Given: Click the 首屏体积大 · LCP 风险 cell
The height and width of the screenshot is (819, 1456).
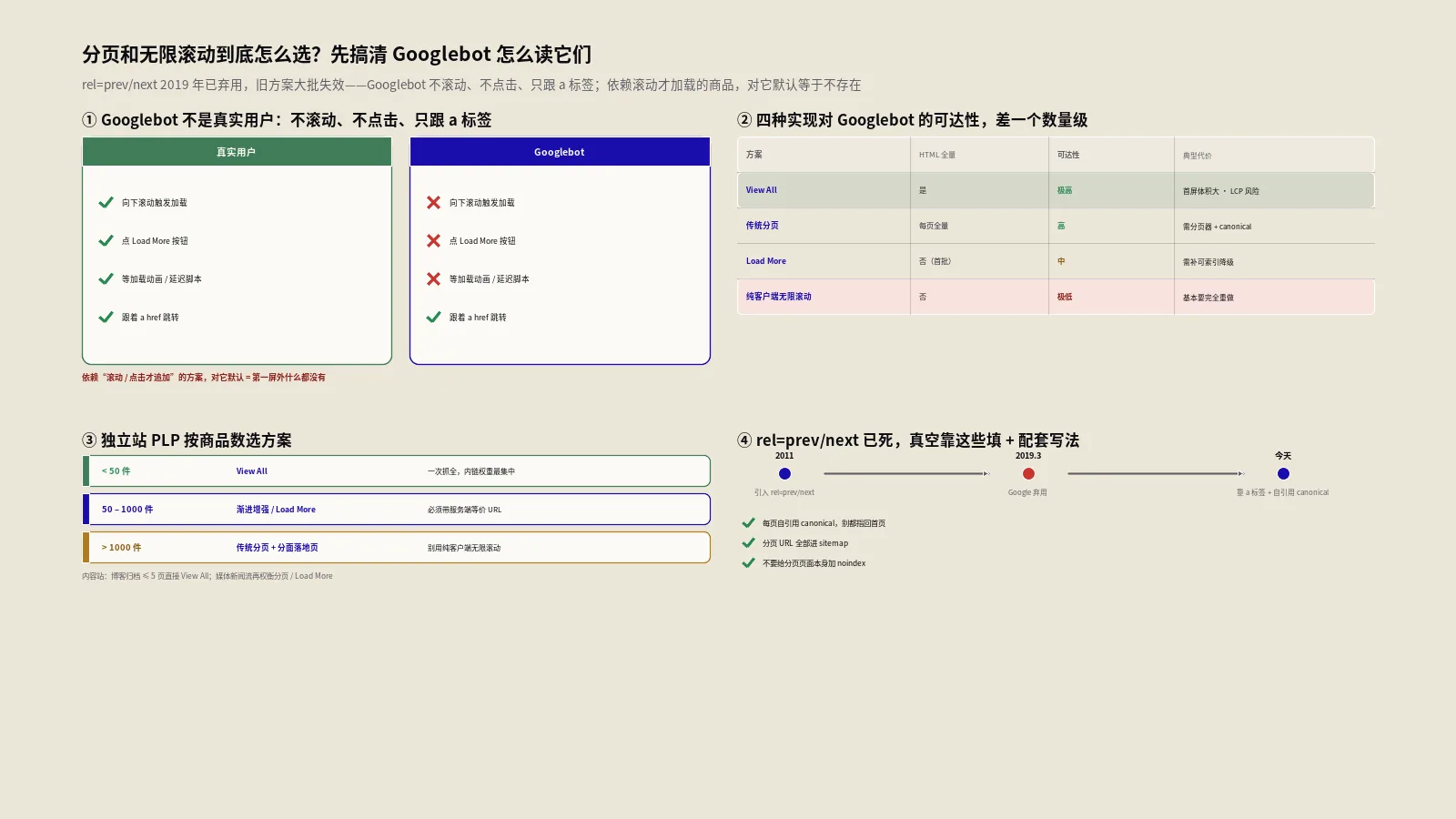Looking at the screenshot, I should tap(1220, 191).
